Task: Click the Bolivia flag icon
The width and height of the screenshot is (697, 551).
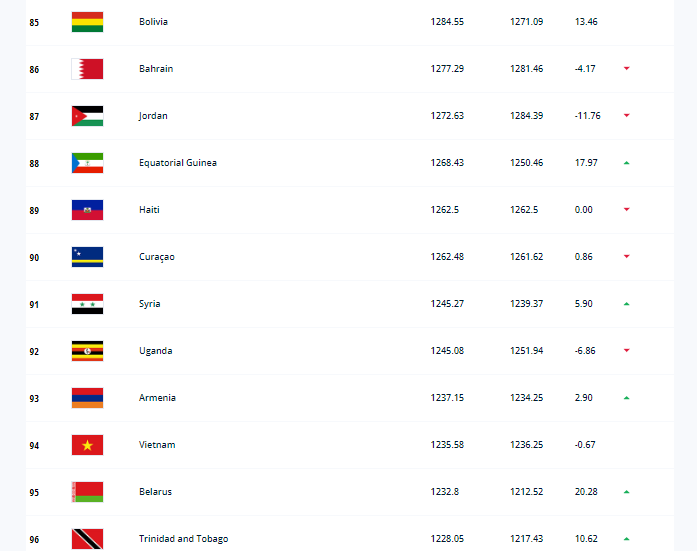Action: pos(87,22)
